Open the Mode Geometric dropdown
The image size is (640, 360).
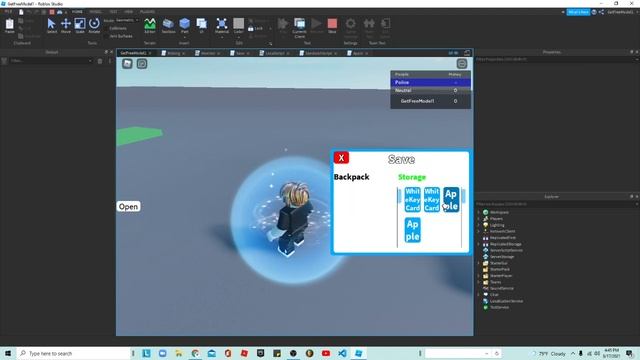click(127, 20)
